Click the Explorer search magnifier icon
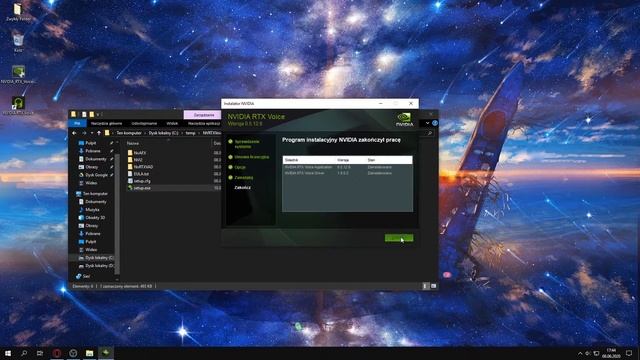This screenshot has width=640, height=360. (429, 133)
